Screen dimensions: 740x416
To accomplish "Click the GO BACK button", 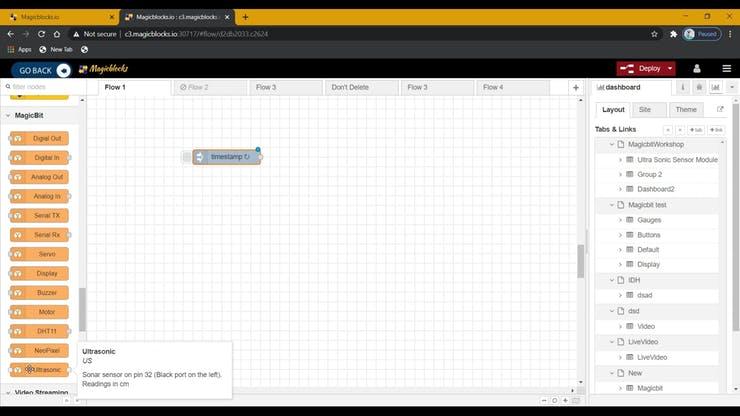I will (41, 70).
